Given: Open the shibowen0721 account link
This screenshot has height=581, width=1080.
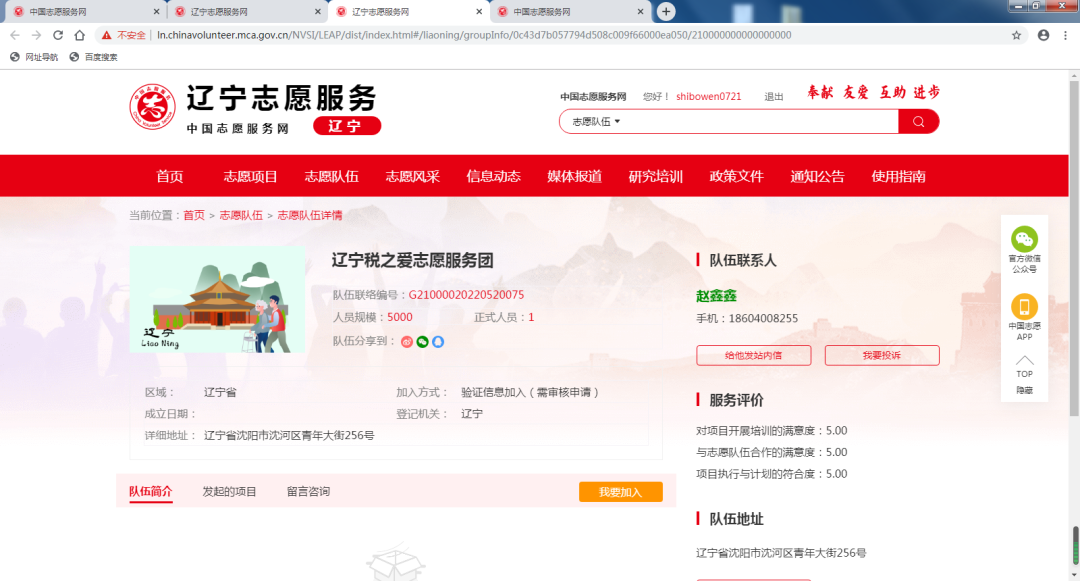Looking at the screenshot, I should click(x=708, y=96).
